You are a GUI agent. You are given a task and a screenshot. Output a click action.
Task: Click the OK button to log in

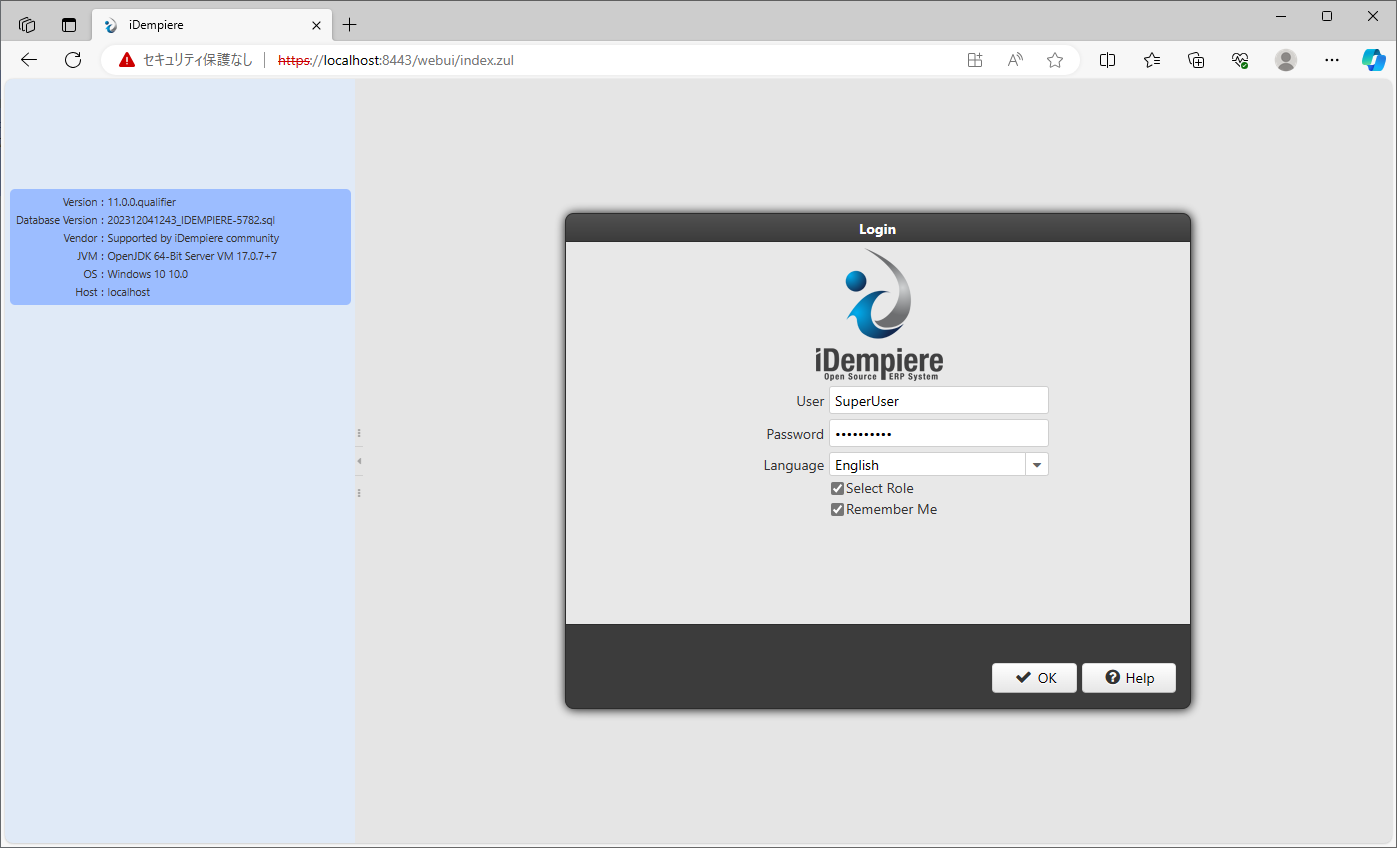point(1034,678)
